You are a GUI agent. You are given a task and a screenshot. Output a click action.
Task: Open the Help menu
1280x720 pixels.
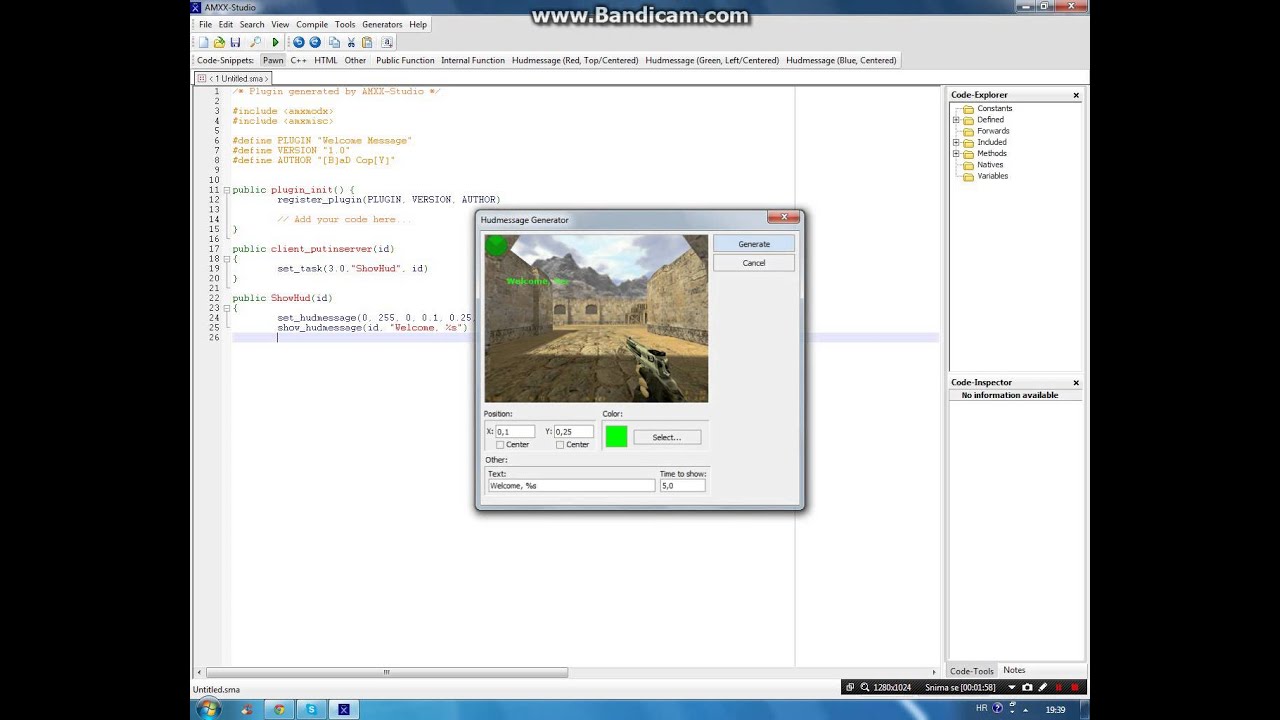coord(418,24)
